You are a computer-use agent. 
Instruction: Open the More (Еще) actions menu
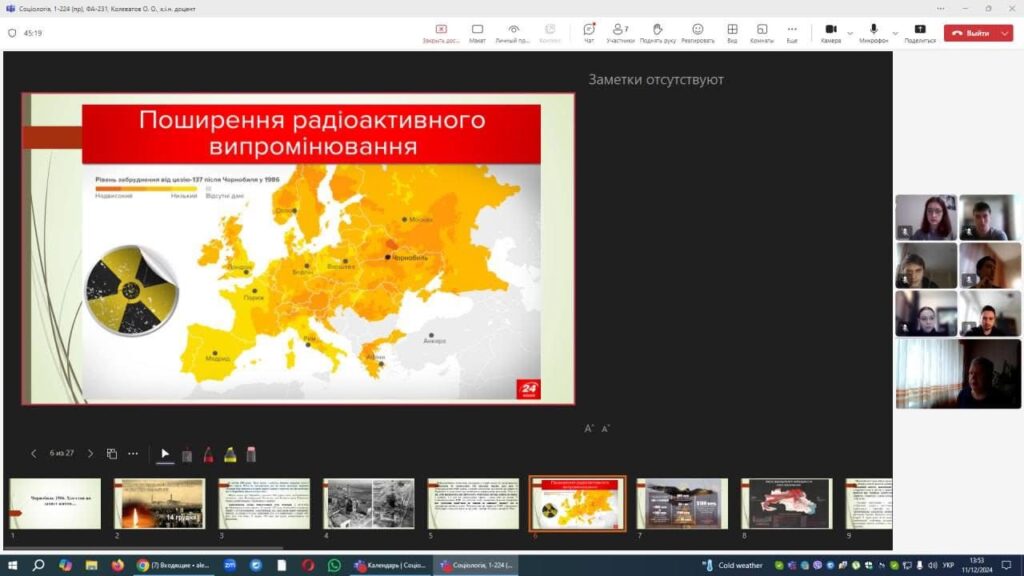792,33
